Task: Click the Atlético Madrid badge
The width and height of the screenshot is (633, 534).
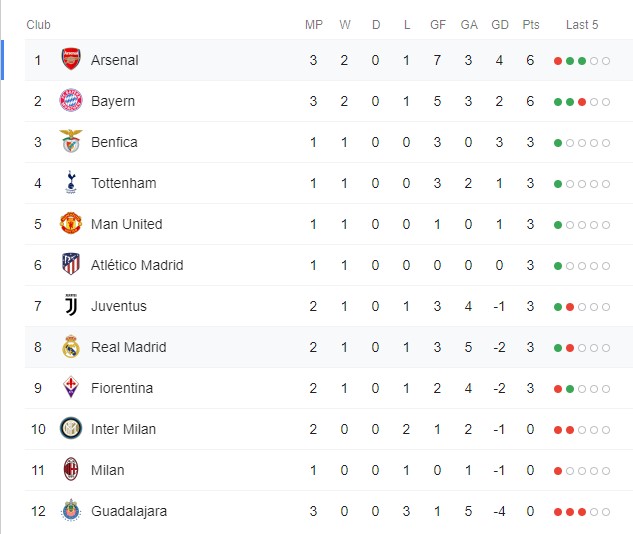Action: [x=71, y=264]
